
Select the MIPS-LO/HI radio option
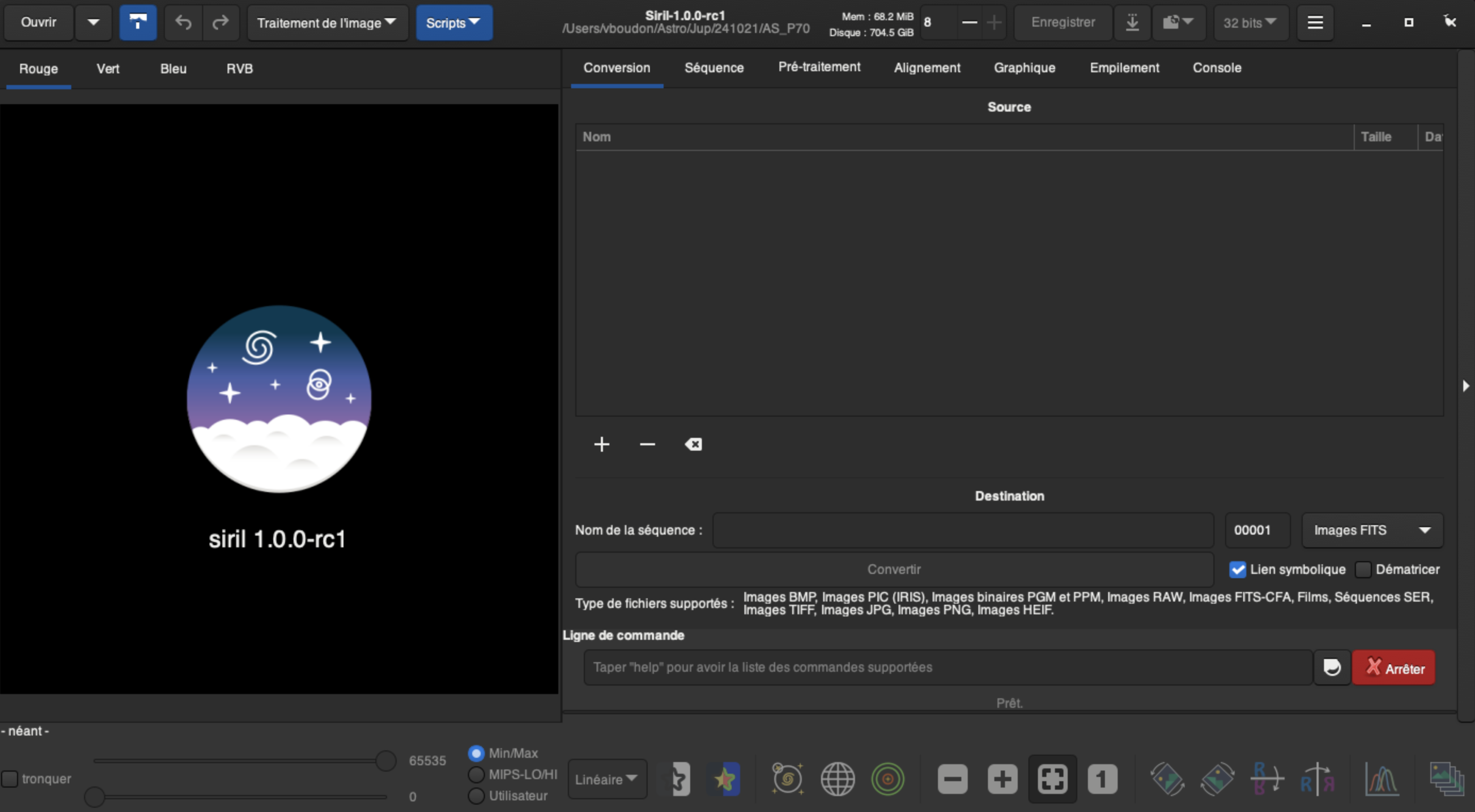tap(476, 774)
